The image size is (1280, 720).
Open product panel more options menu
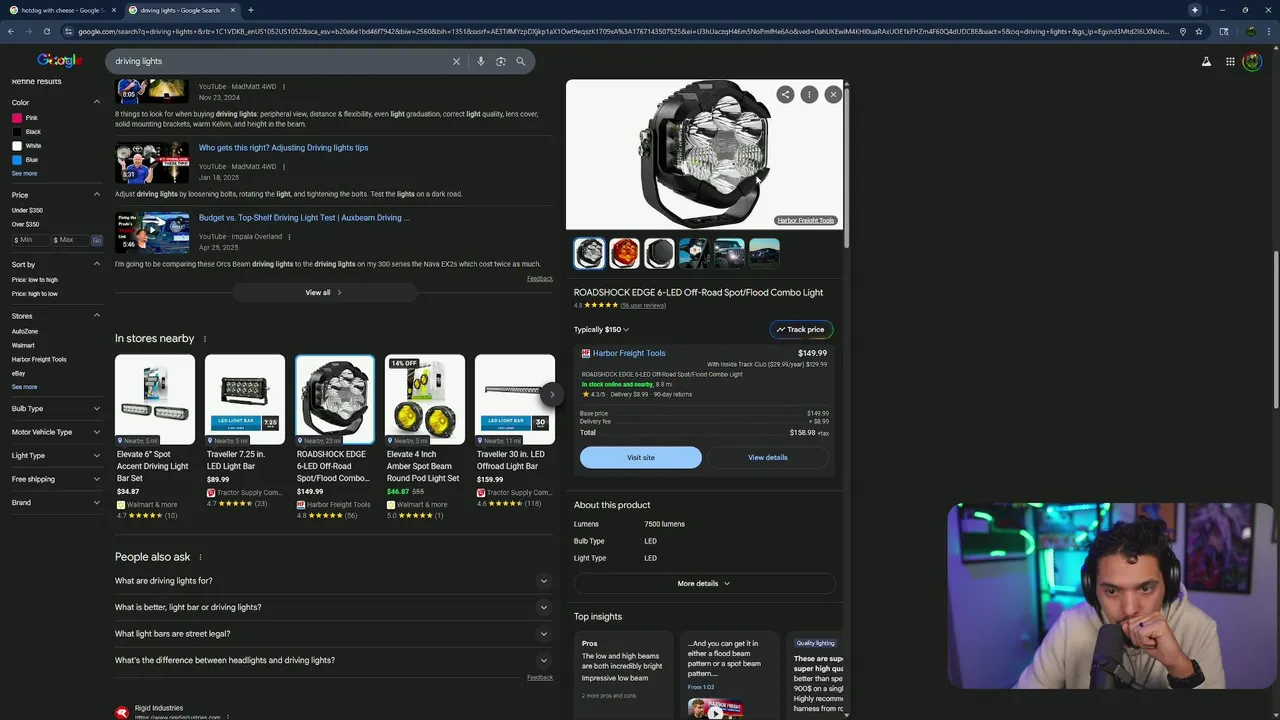point(809,94)
